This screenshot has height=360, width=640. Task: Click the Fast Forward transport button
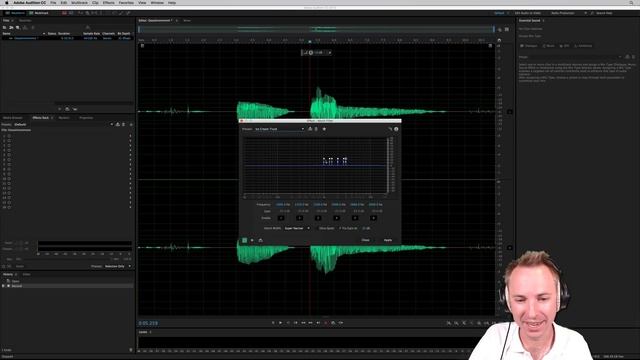311,323
